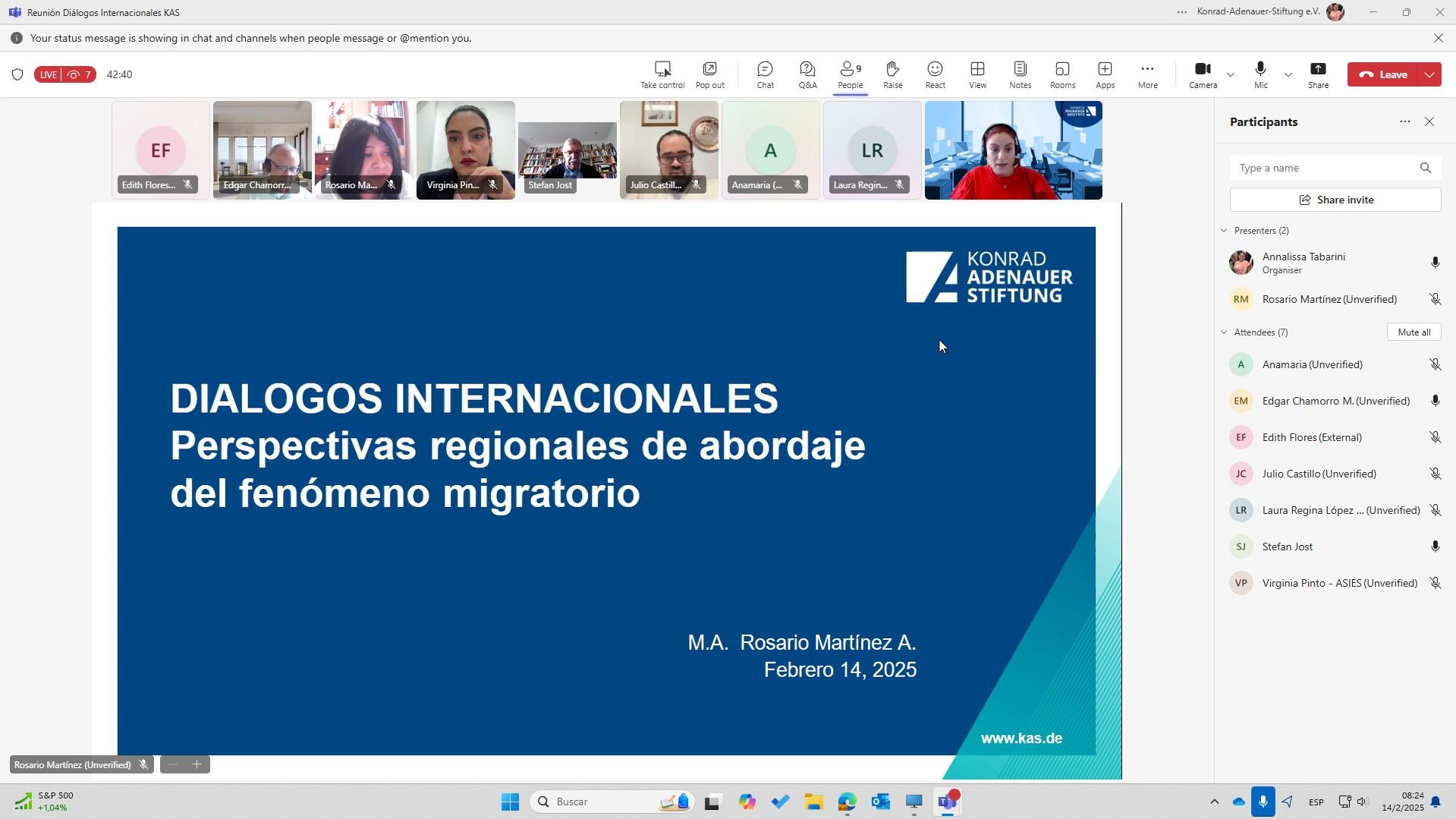1456x819 pixels.
Task: Open breakout Rooms
Action: [1062, 74]
